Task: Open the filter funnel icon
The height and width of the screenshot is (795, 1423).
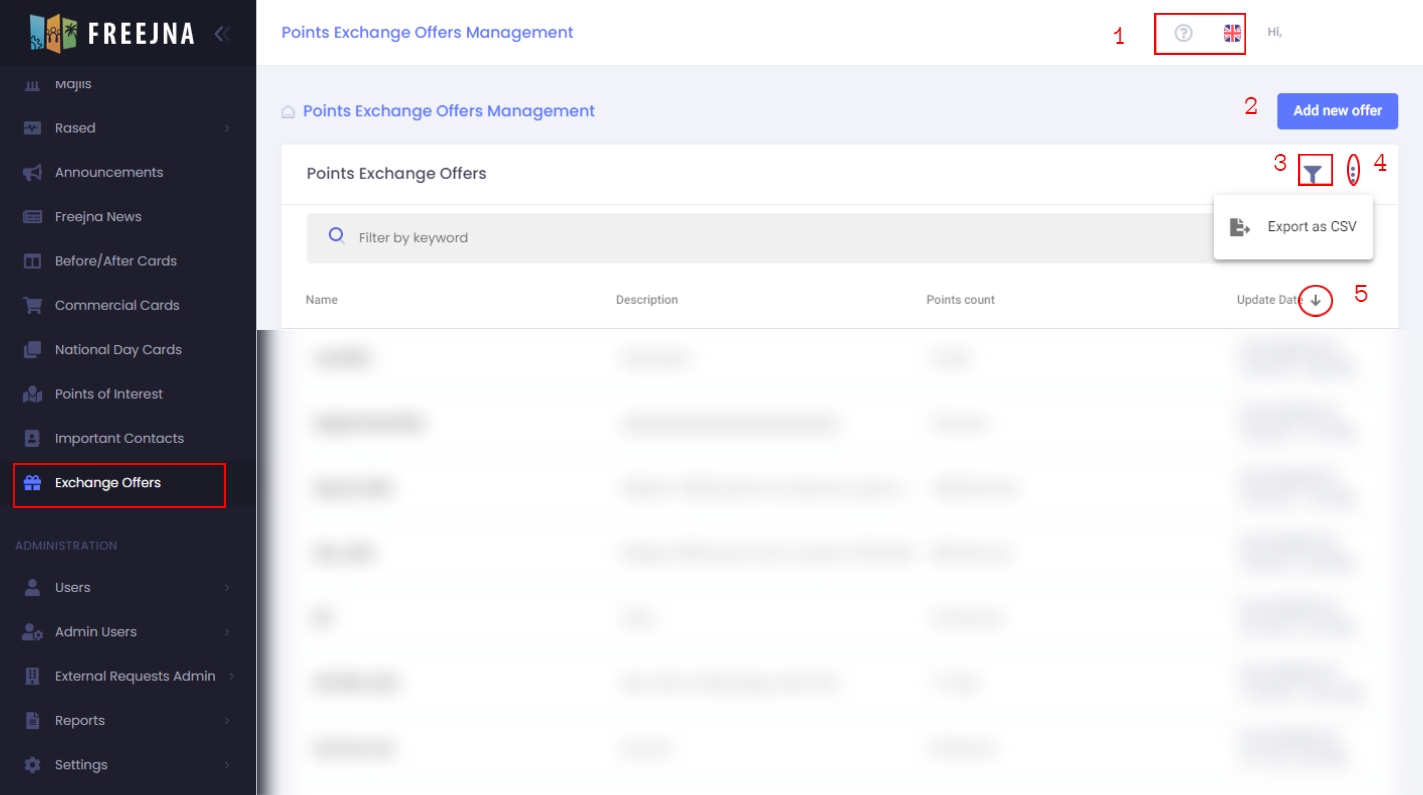Action: click(1314, 173)
